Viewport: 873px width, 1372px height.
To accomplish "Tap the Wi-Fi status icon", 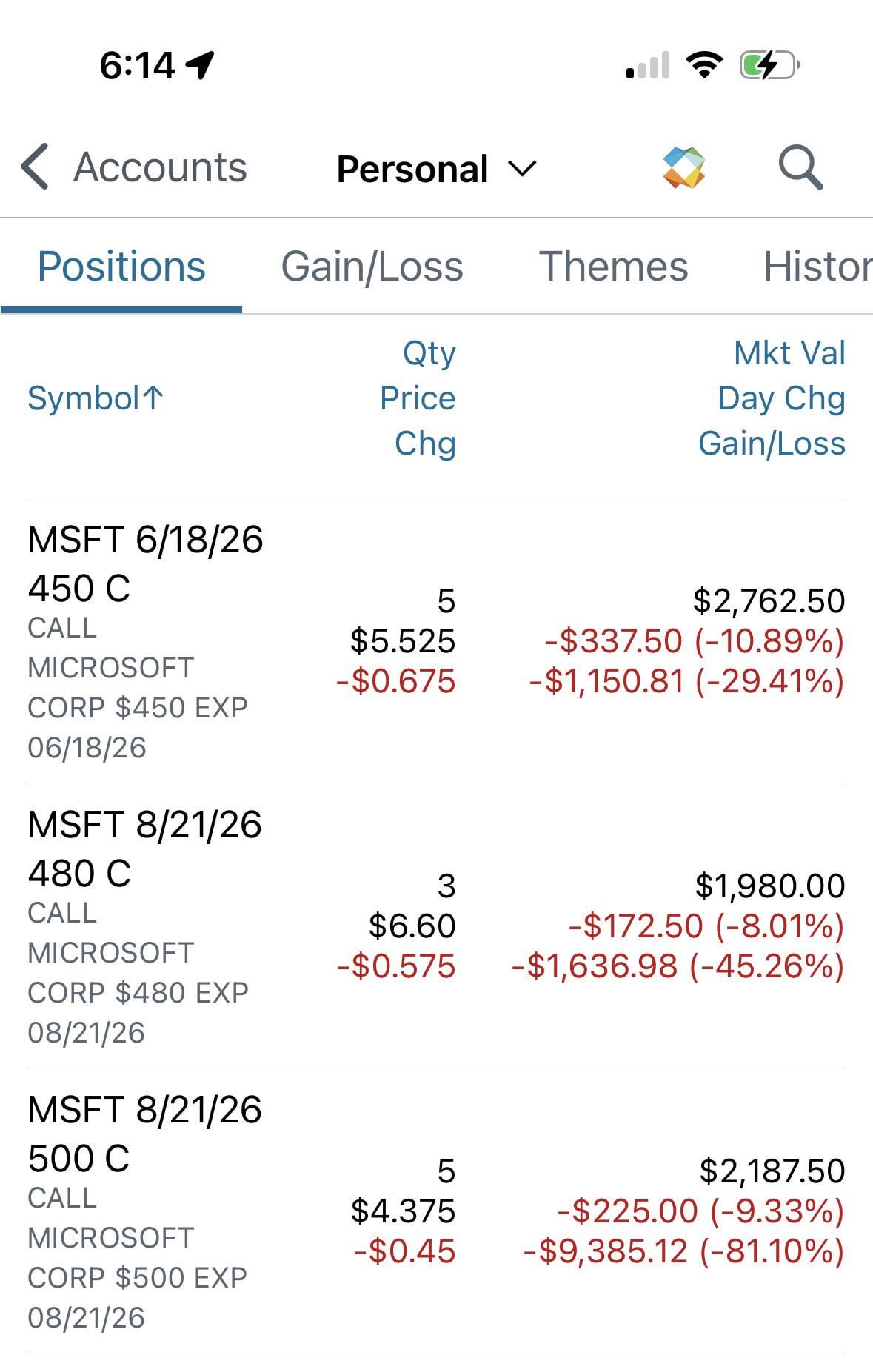I will (704, 65).
